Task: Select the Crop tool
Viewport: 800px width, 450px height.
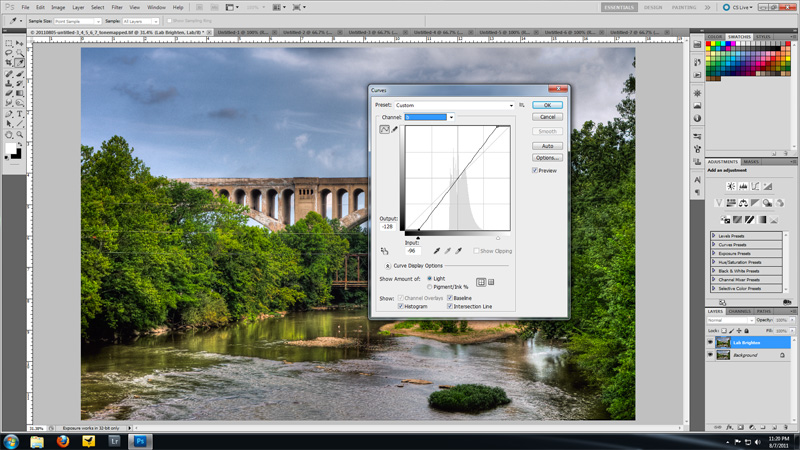Action: pyautogui.click(x=9, y=64)
